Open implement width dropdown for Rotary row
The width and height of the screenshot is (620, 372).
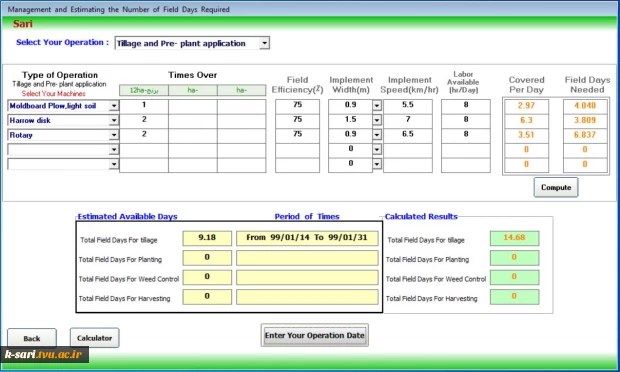pos(377,135)
